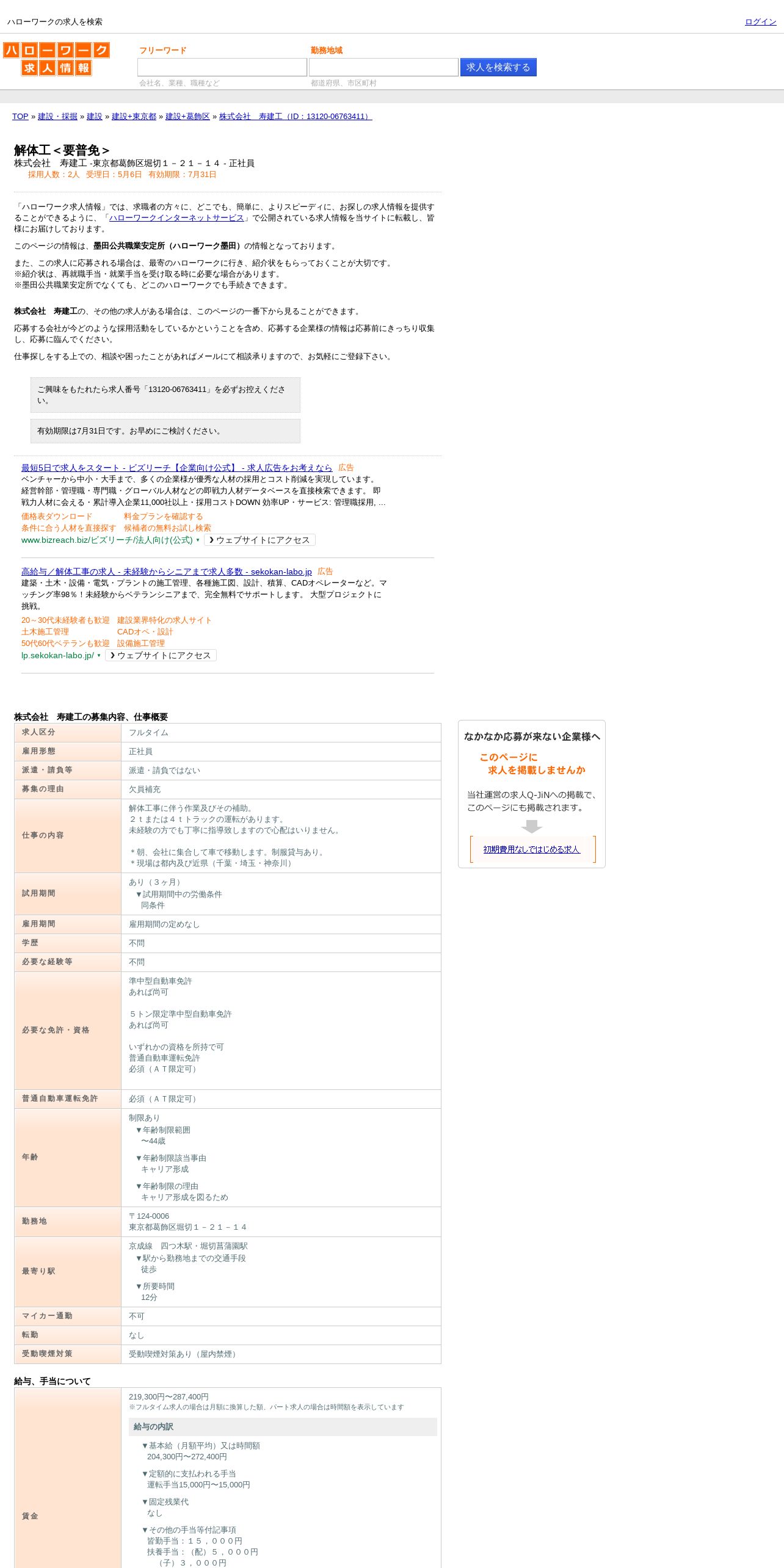Click 条件に合う人材を直接探す ad sublink
784x1568 pixels.
tap(68, 528)
